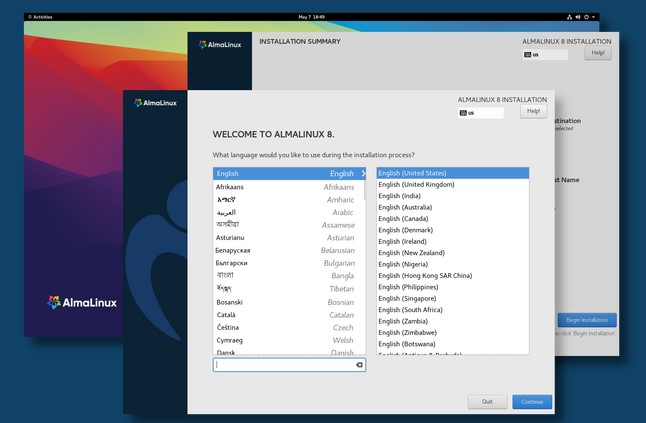Click the Activities button in top bar
Screen dimensions: 646x423
(40, 17)
